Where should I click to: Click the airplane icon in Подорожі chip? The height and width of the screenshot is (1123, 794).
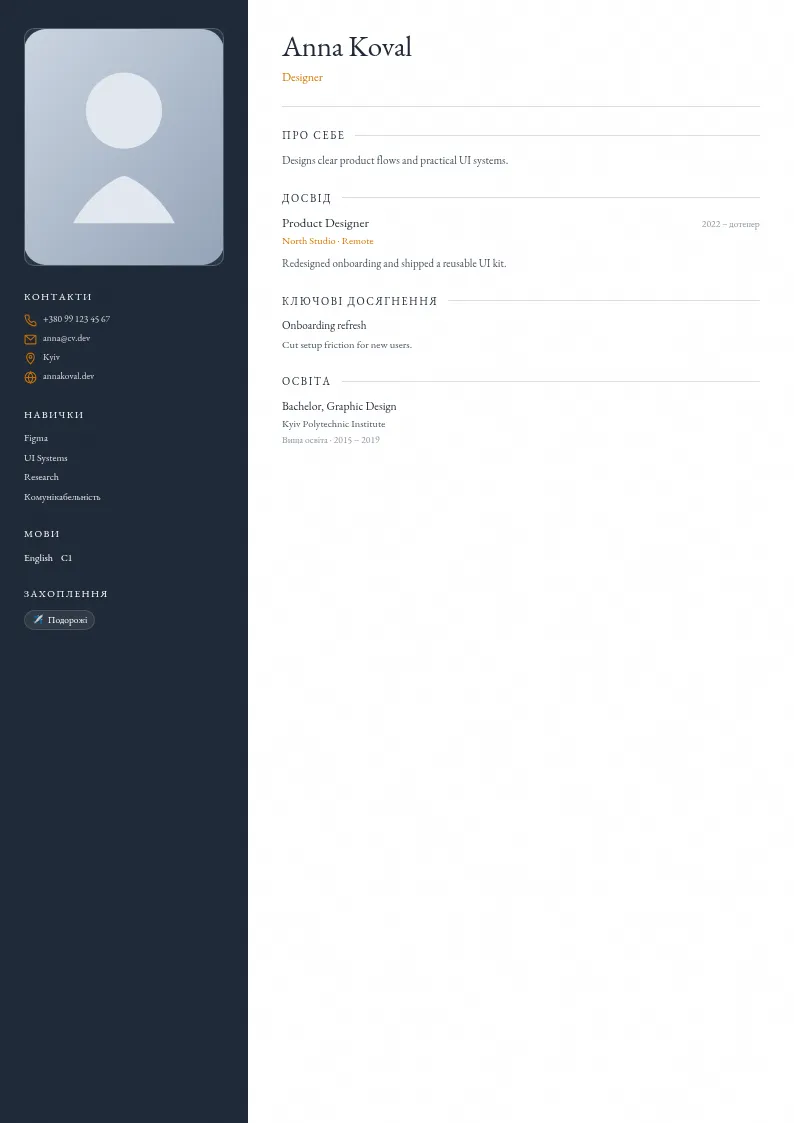pos(38,620)
